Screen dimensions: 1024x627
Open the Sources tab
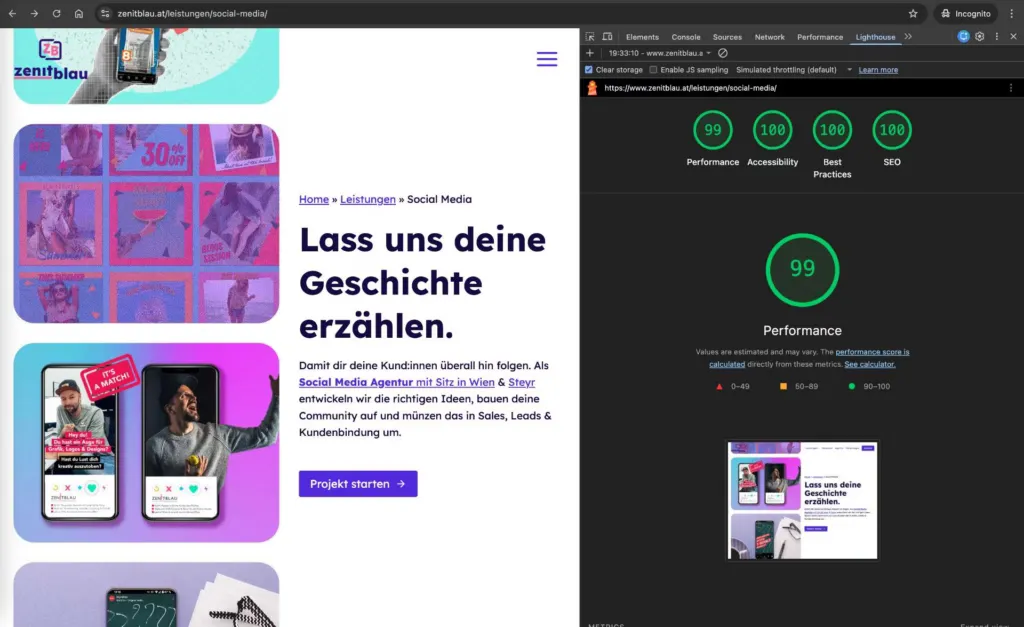[727, 37]
